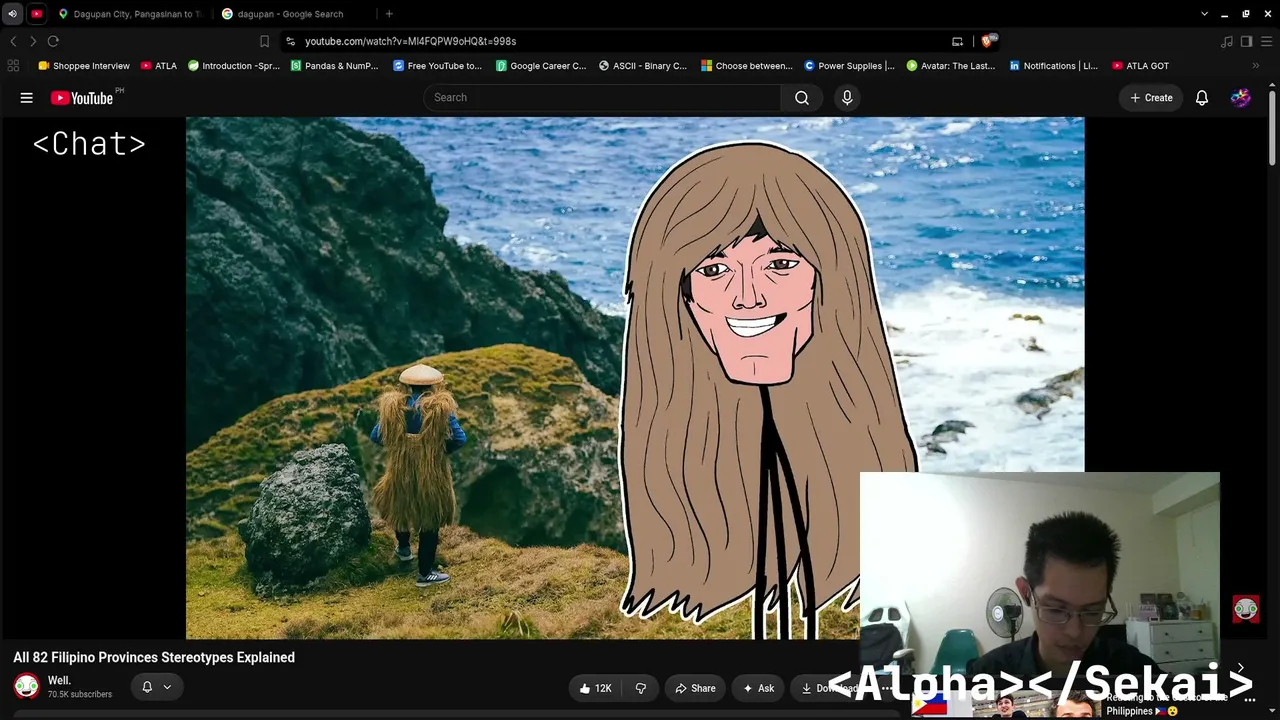Open the YouTube guide hamburger menu

[x=27, y=98]
